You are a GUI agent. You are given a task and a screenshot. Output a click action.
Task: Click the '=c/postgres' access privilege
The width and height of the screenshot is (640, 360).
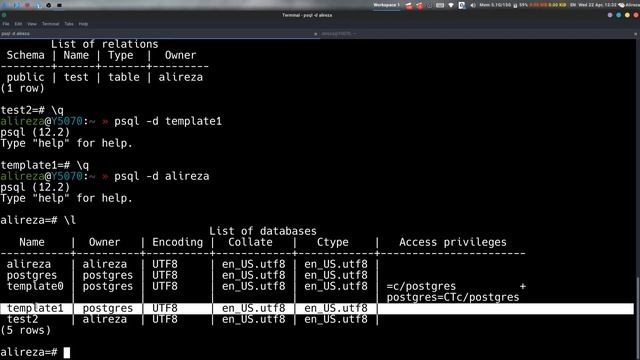421,286
